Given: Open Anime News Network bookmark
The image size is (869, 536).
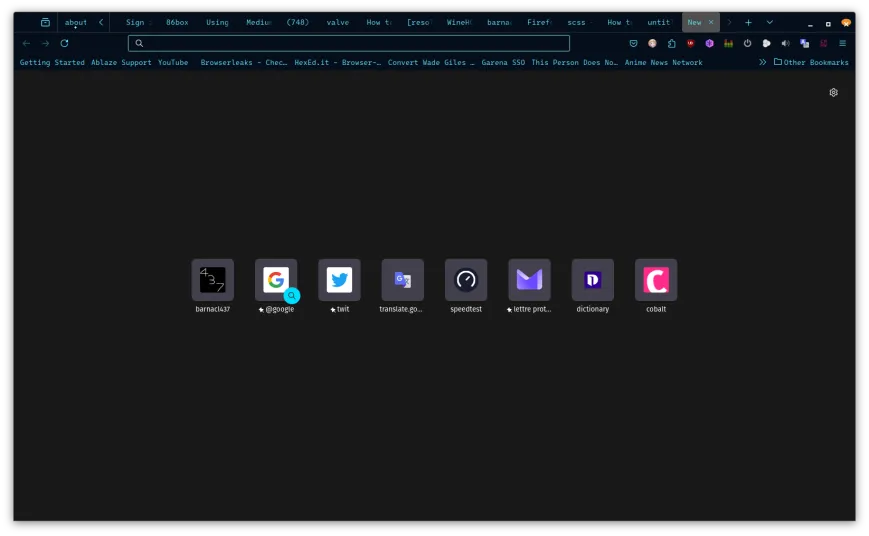Looking at the screenshot, I should point(663,63).
